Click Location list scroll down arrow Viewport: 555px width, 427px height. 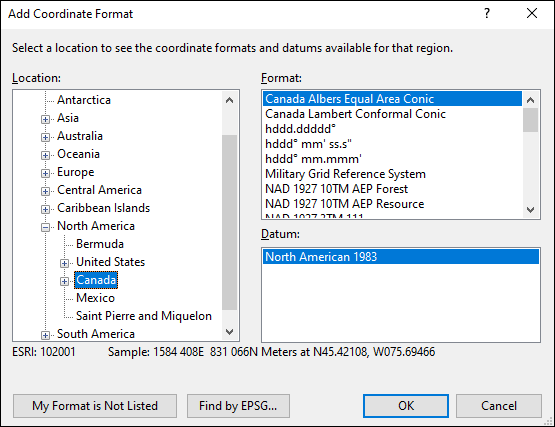click(x=229, y=332)
